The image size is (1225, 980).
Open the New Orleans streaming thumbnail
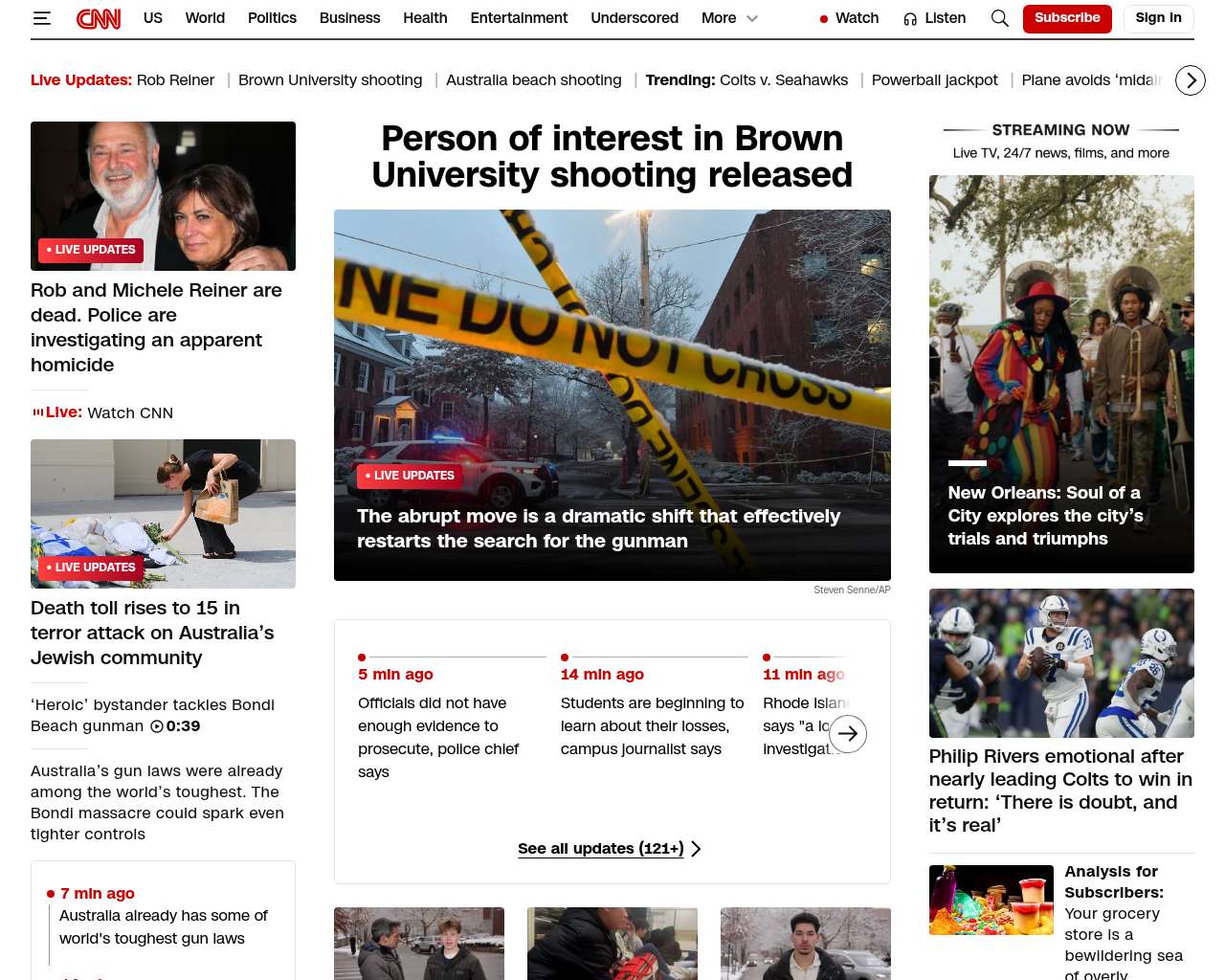point(1060,373)
